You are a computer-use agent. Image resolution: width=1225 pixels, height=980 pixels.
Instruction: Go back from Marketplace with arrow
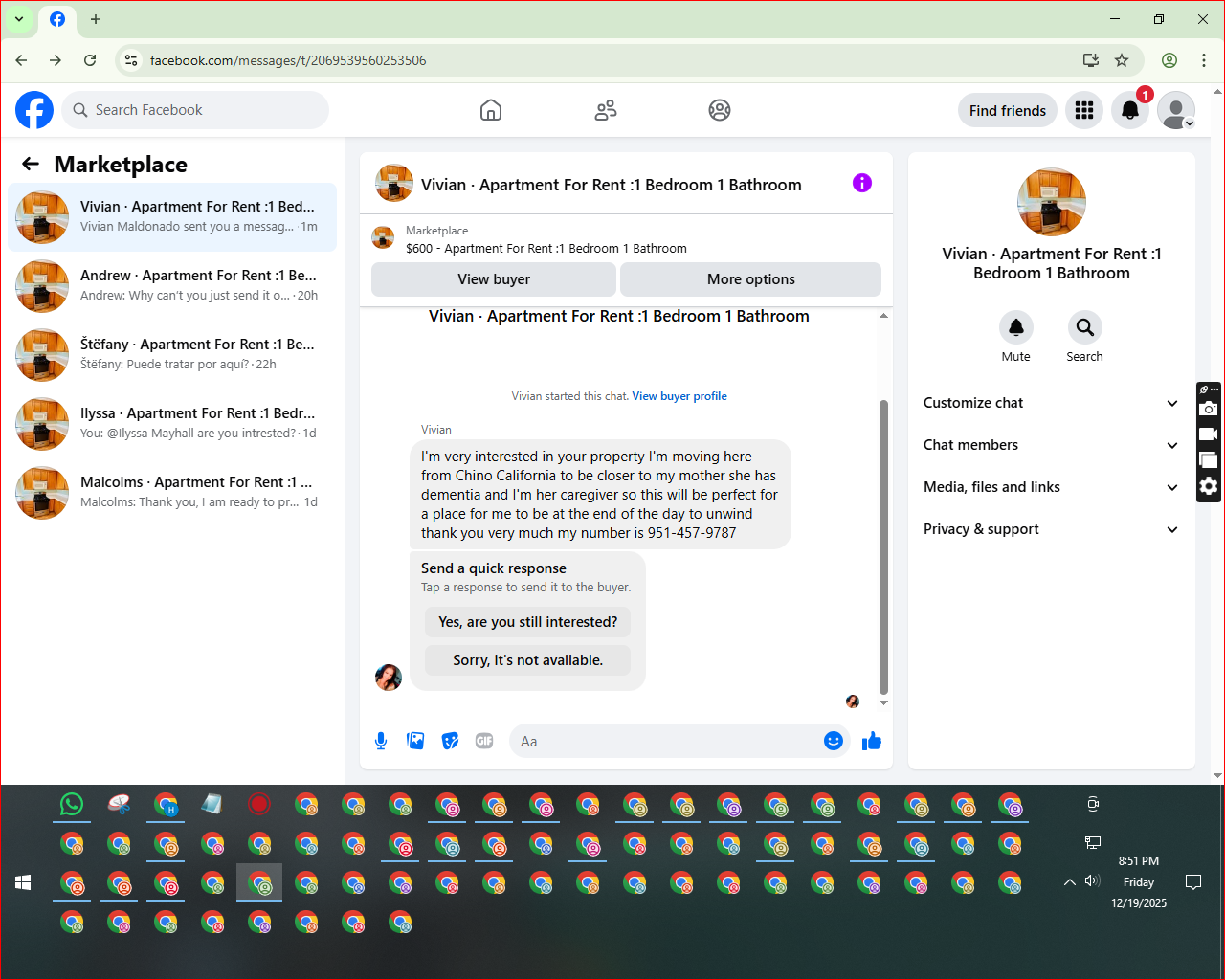[31, 164]
